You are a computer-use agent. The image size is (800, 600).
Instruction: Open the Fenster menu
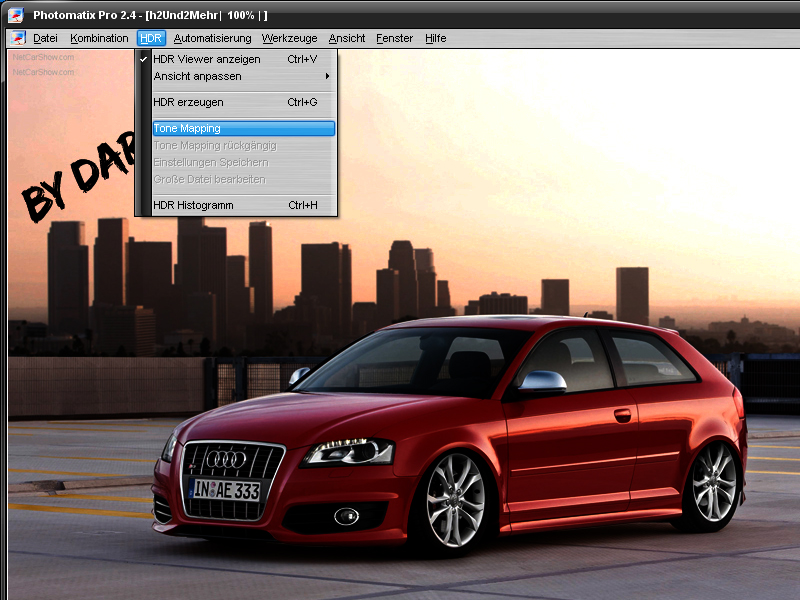(x=394, y=38)
